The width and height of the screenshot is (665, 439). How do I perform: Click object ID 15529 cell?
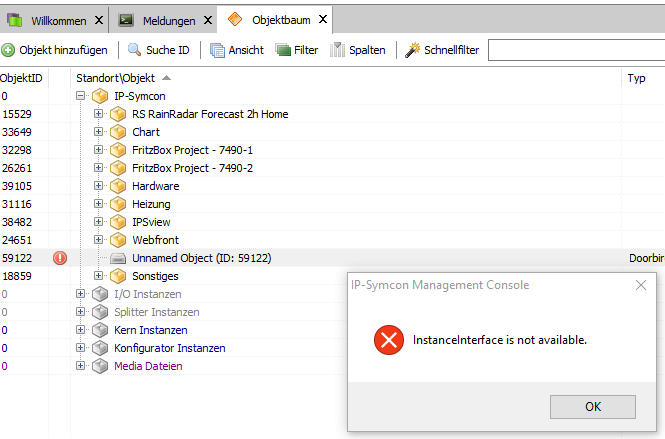click(x=17, y=114)
